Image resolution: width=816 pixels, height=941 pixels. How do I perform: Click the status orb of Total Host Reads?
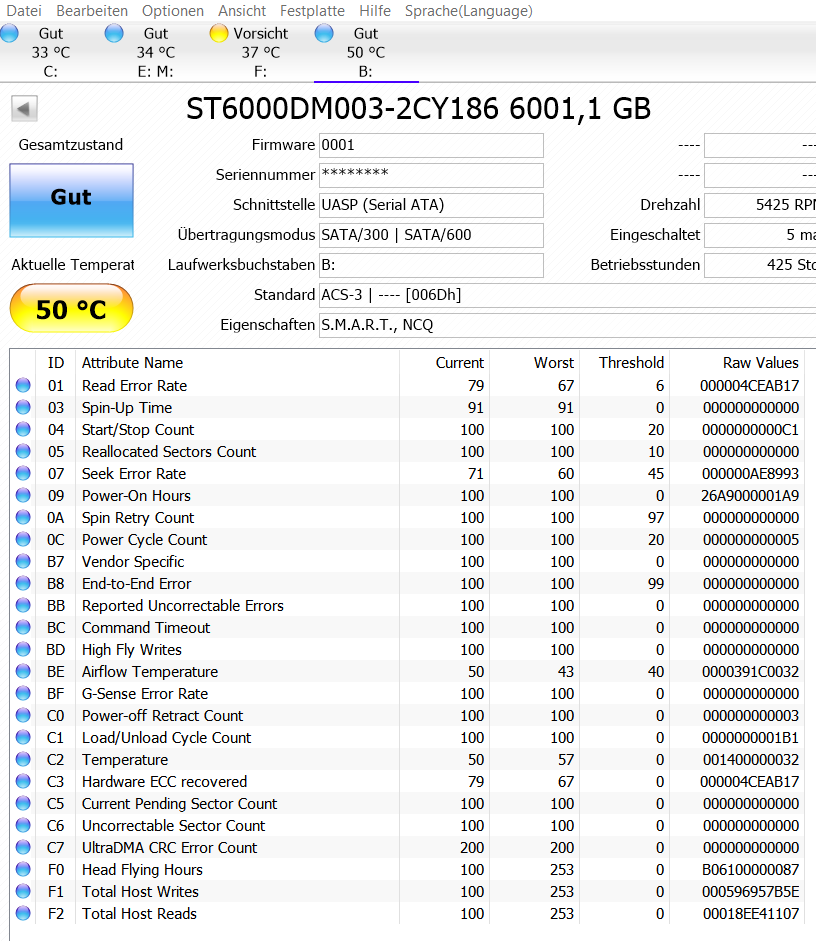(23, 913)
